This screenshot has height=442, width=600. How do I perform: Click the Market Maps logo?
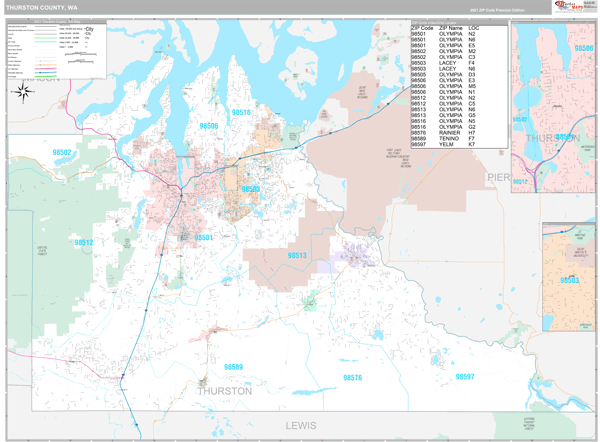click(x=577, y=7)
